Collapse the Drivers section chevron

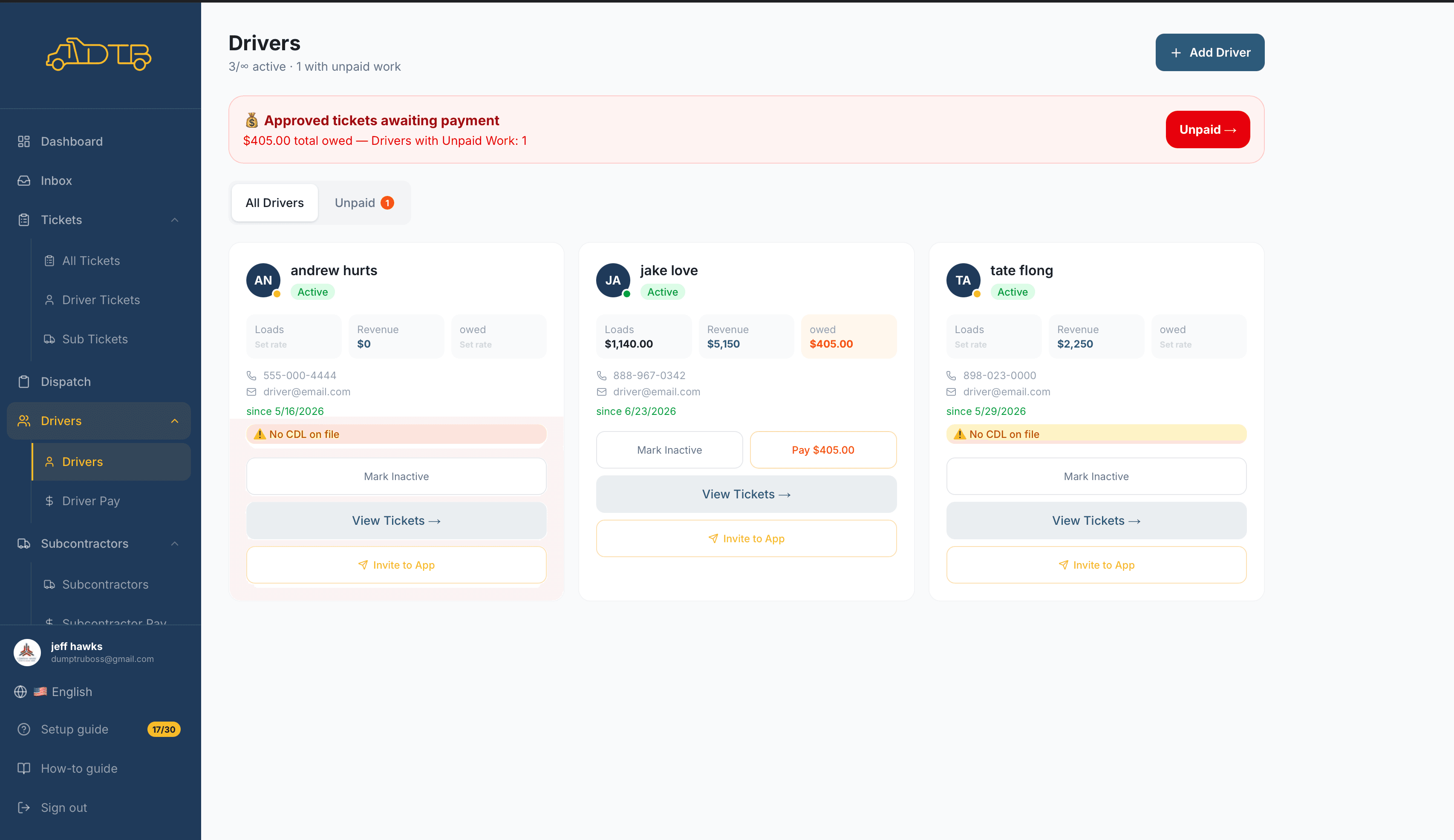coord(175,421)
